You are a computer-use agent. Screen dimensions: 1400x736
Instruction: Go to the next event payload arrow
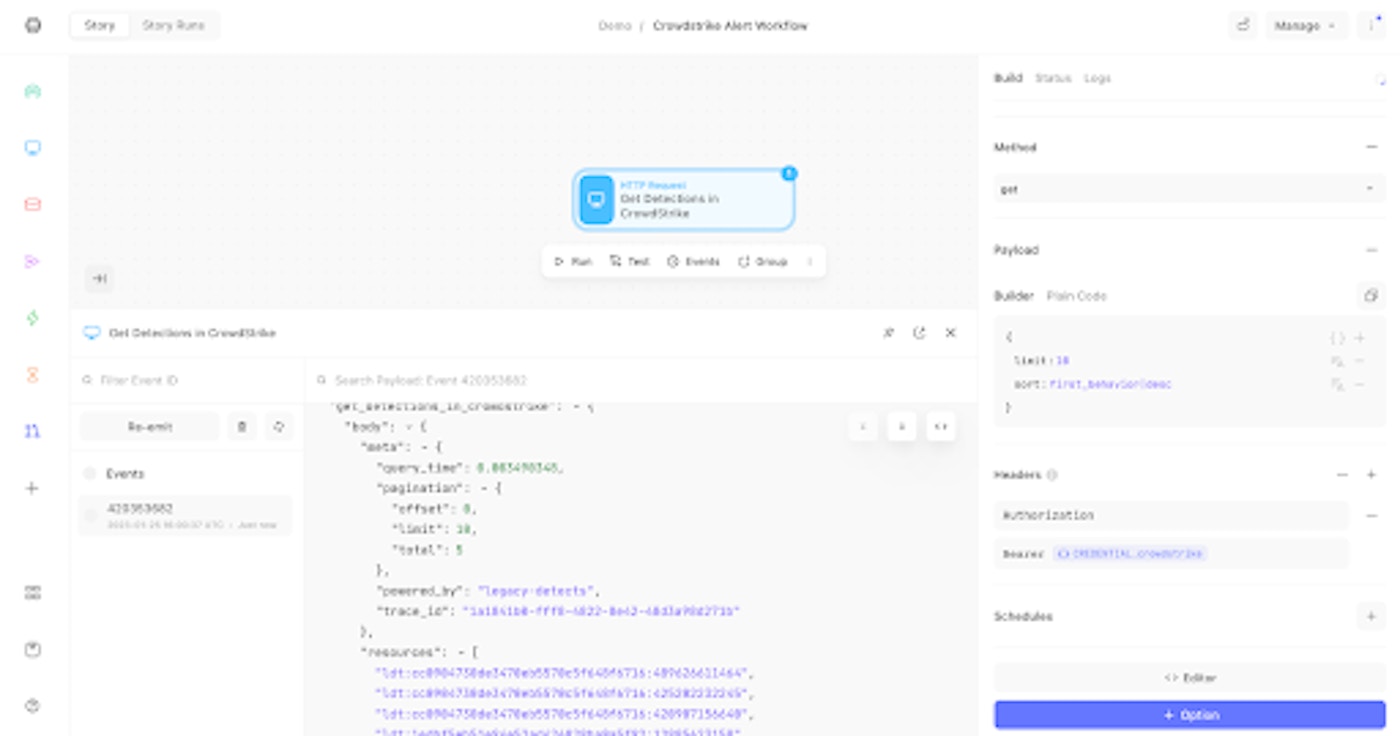(902, 427)
